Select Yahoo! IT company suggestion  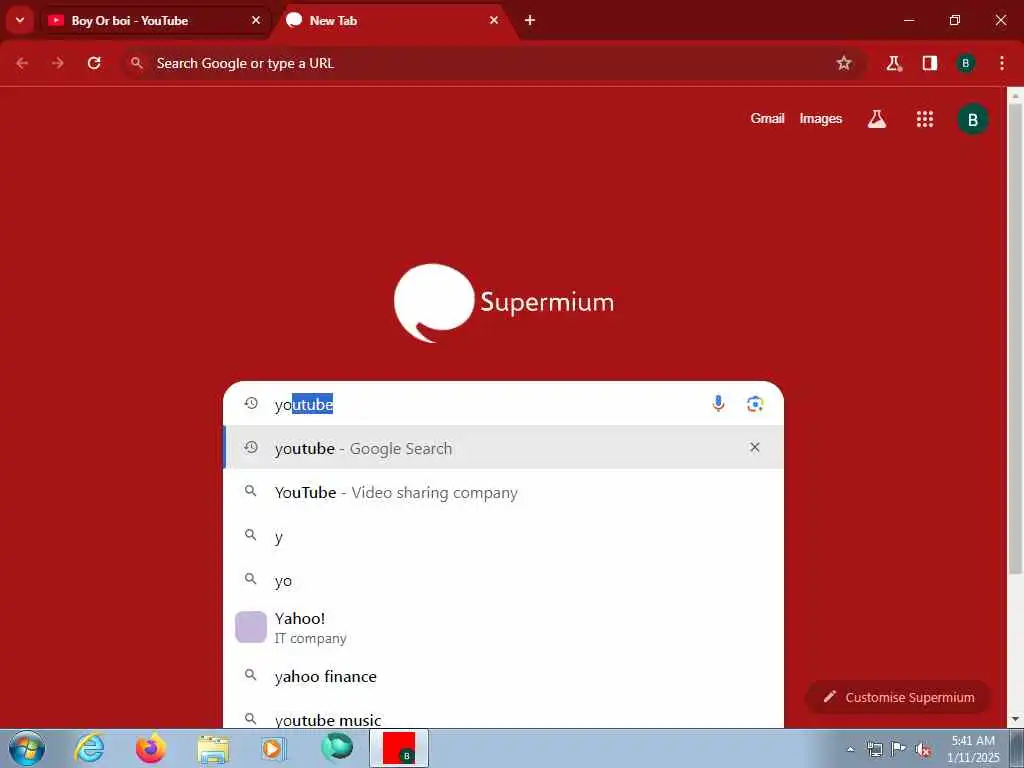point(503,628)
